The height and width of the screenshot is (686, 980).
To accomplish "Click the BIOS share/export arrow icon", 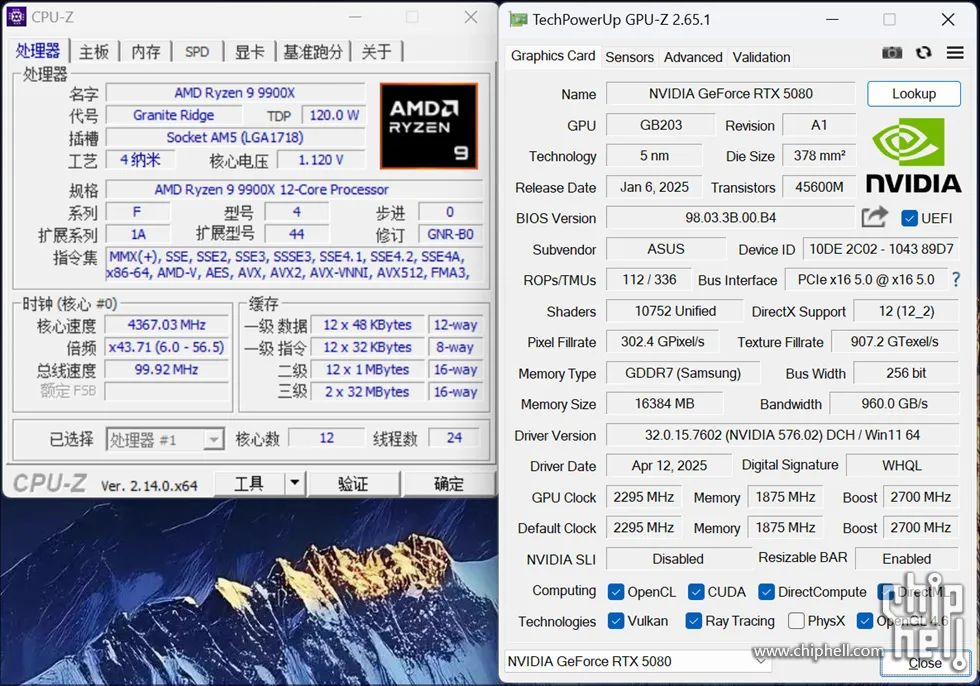I will pyautogui.click(x=874, y=217).
